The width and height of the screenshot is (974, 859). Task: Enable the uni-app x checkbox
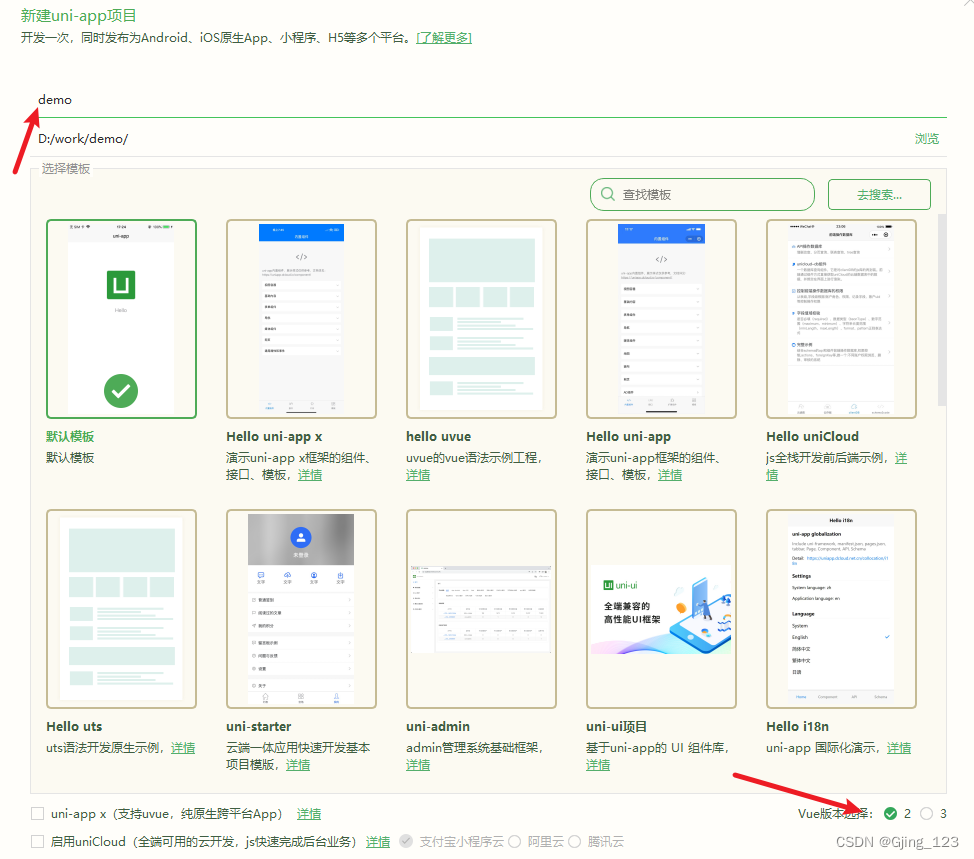[x=38, y=814]
